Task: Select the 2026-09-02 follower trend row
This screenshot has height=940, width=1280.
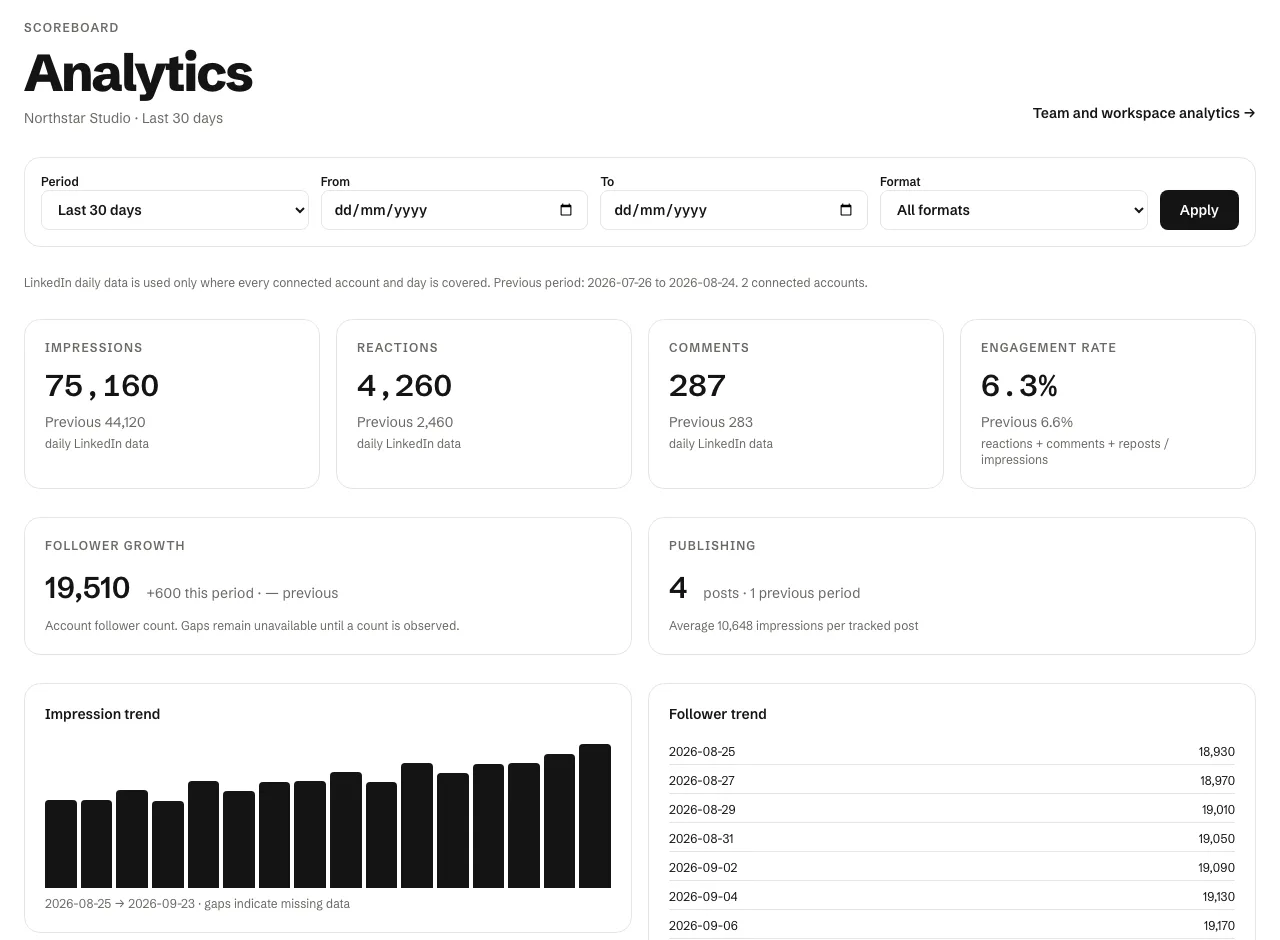Action: (x=952, y=868)
